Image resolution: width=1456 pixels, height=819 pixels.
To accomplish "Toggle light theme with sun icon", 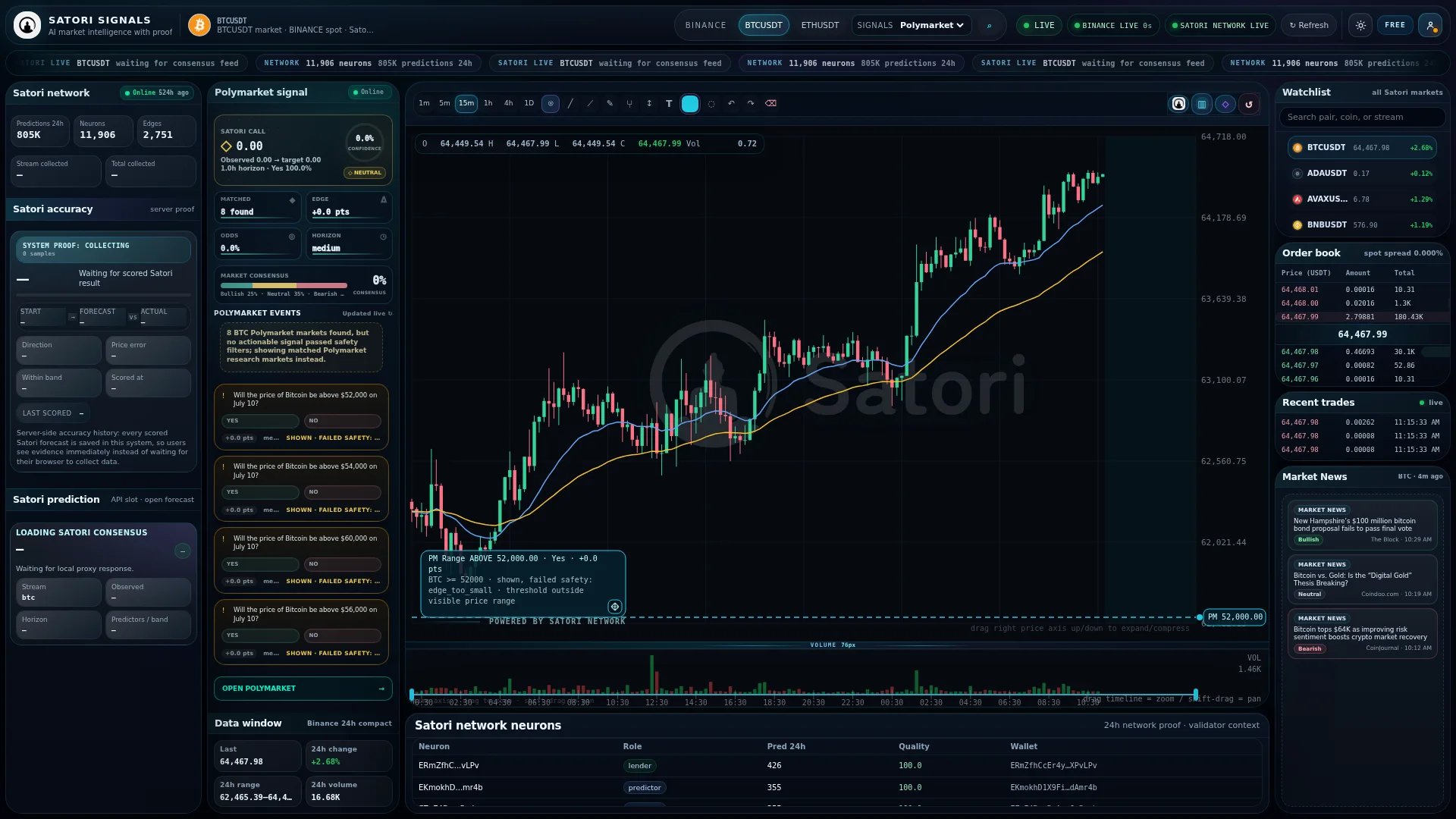I will coord(1361,25).
